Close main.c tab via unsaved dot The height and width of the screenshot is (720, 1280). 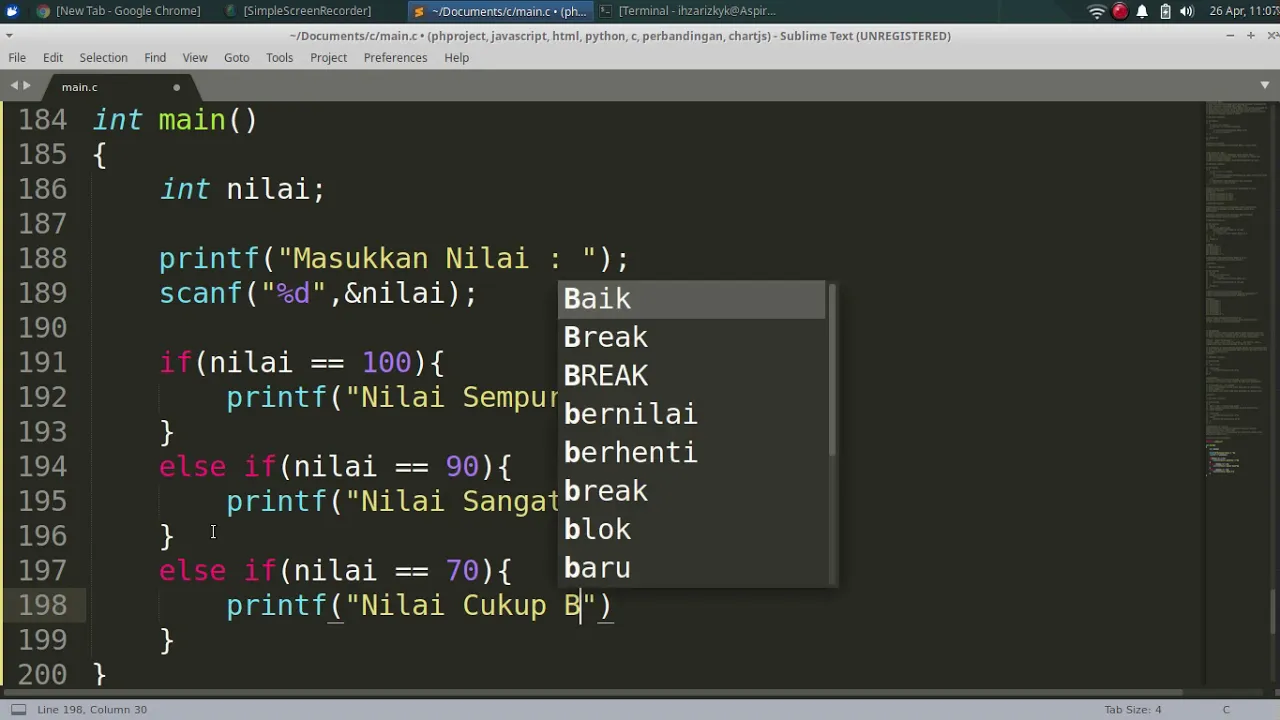tap(176, 87)
